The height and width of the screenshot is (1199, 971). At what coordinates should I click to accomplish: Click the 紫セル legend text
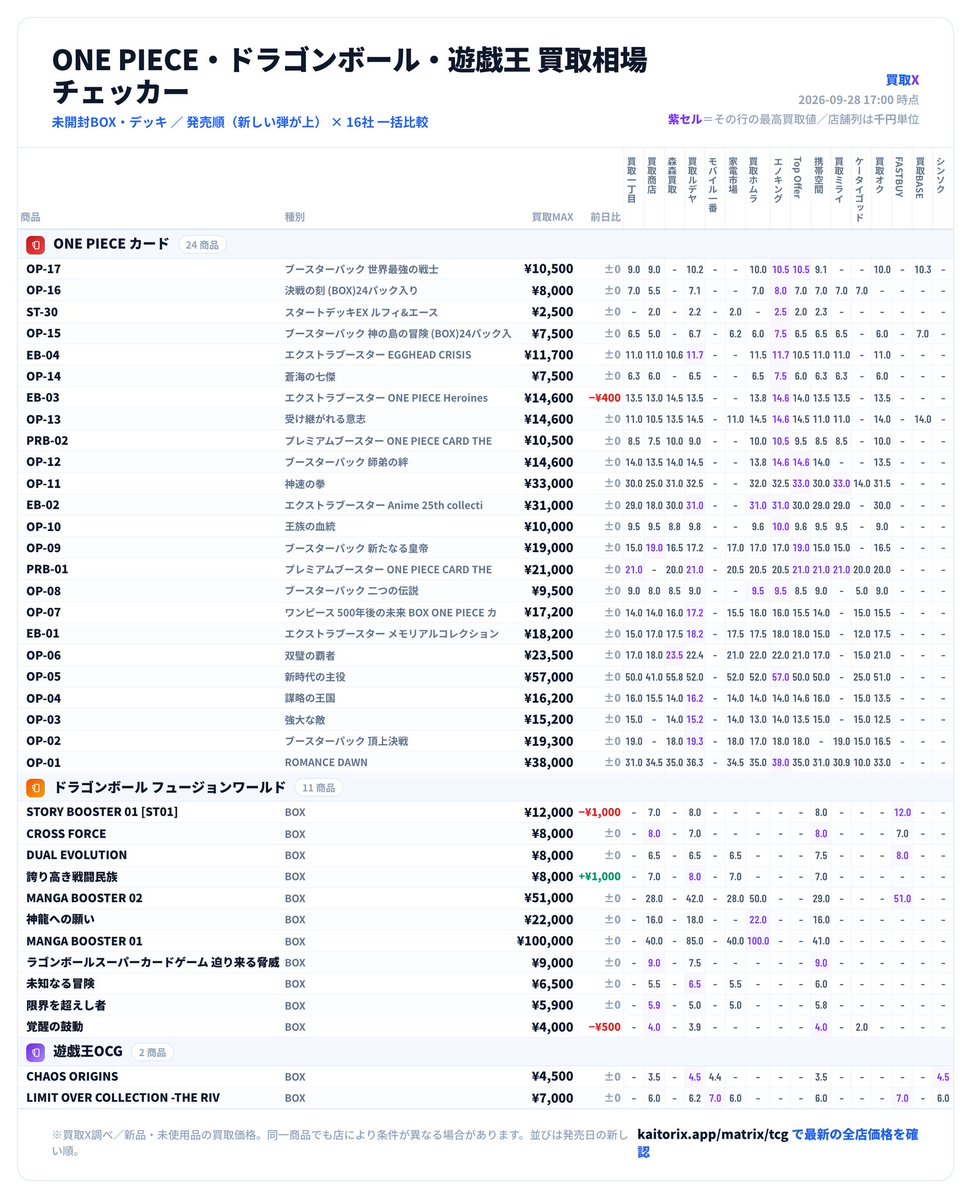[684, 119]
